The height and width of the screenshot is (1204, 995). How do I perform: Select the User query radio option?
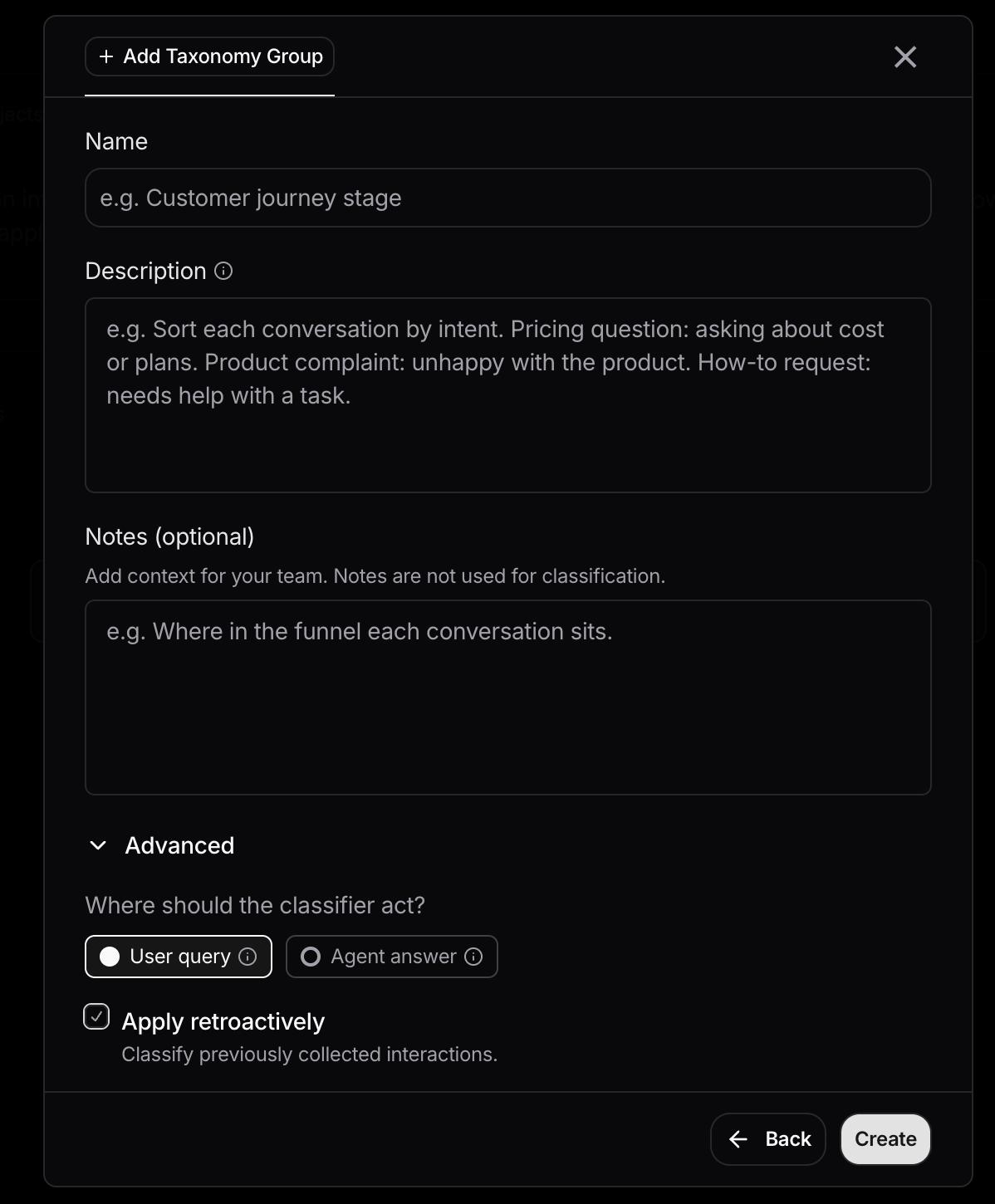[x=179, y=957]
